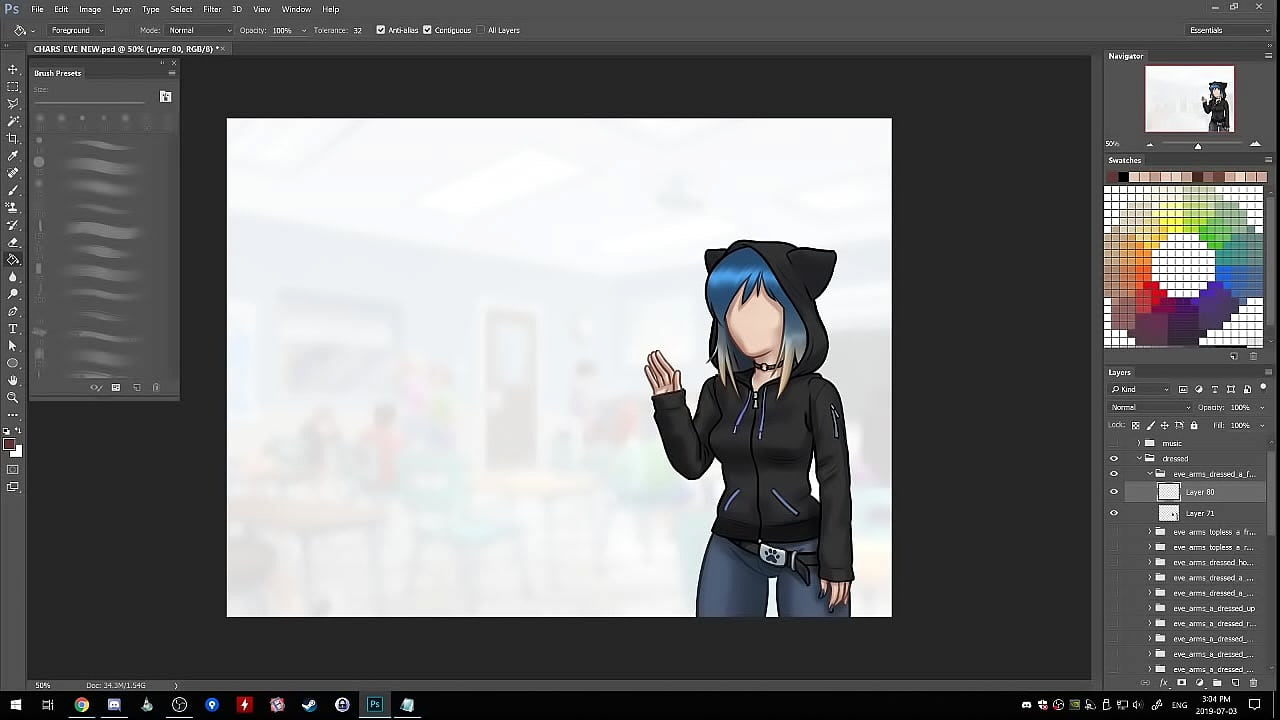Click the create new layer icon
Screen dimensions: 1280x720
click(1236, 683)
